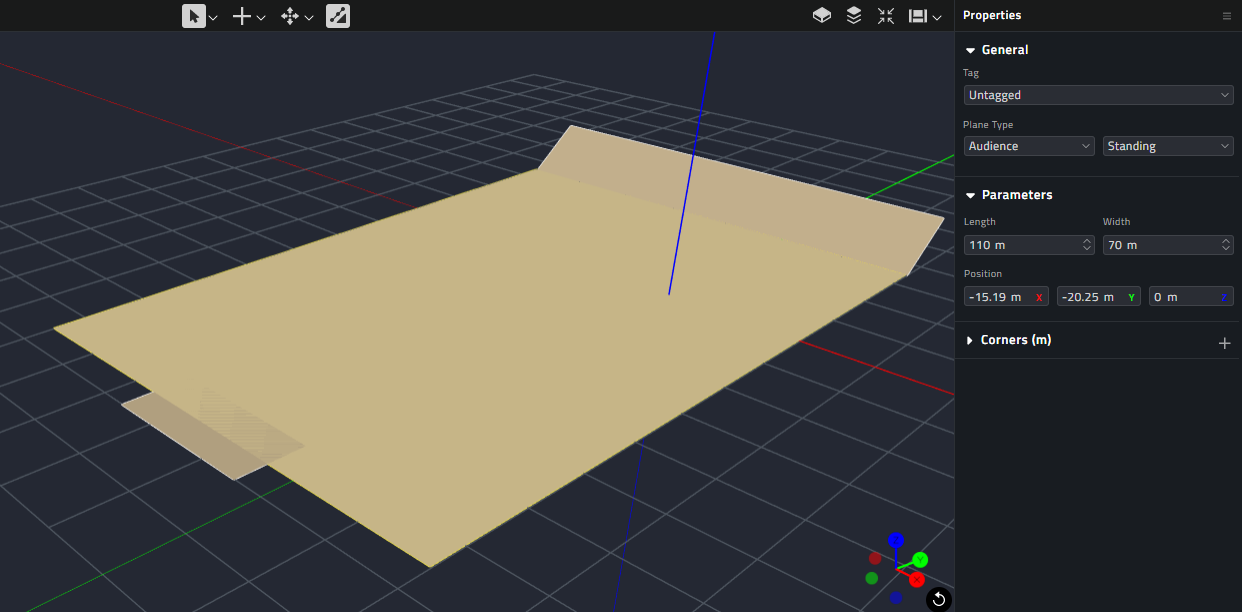
Task: Collapse the General section
Action: [x=970, y=50]
